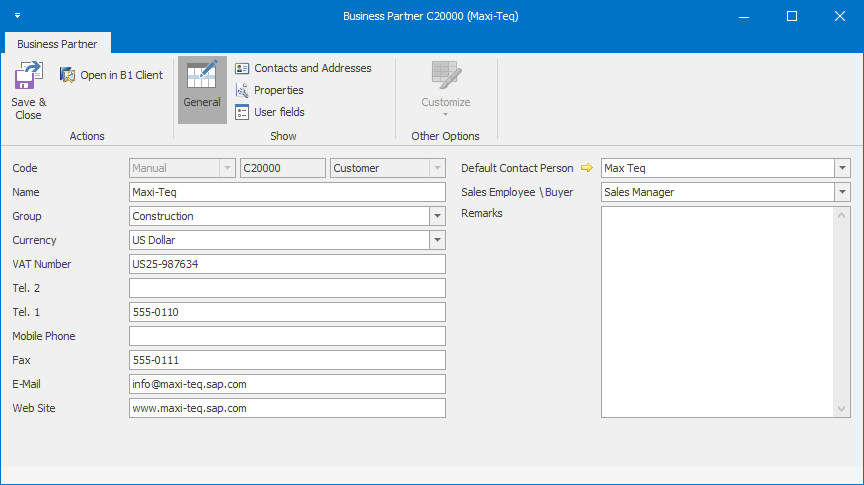
Task: Click the Web Site field
Action: tap(287, 408)
